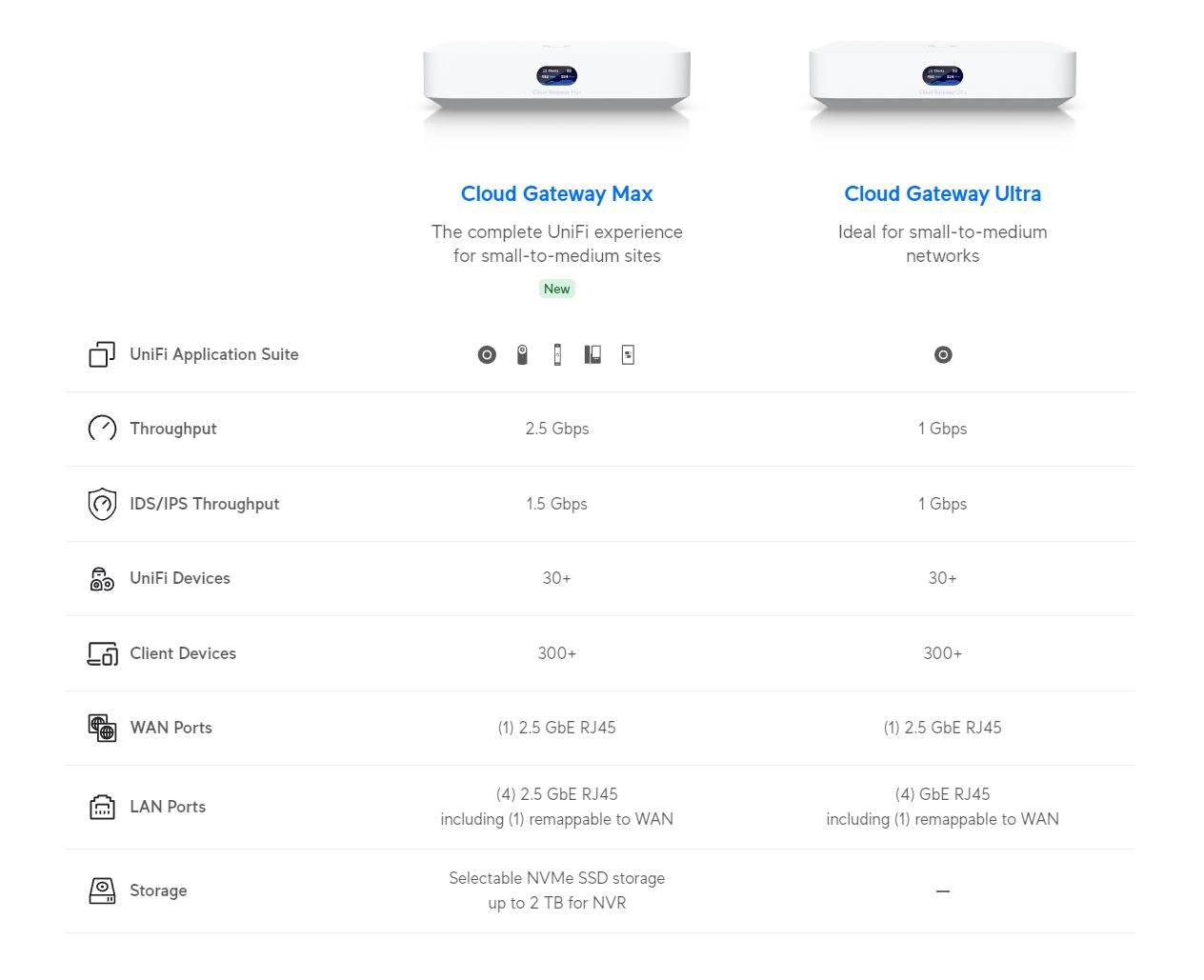Click the Storage drive icon
Screen dimensions: 1204x980
[102, 890]
